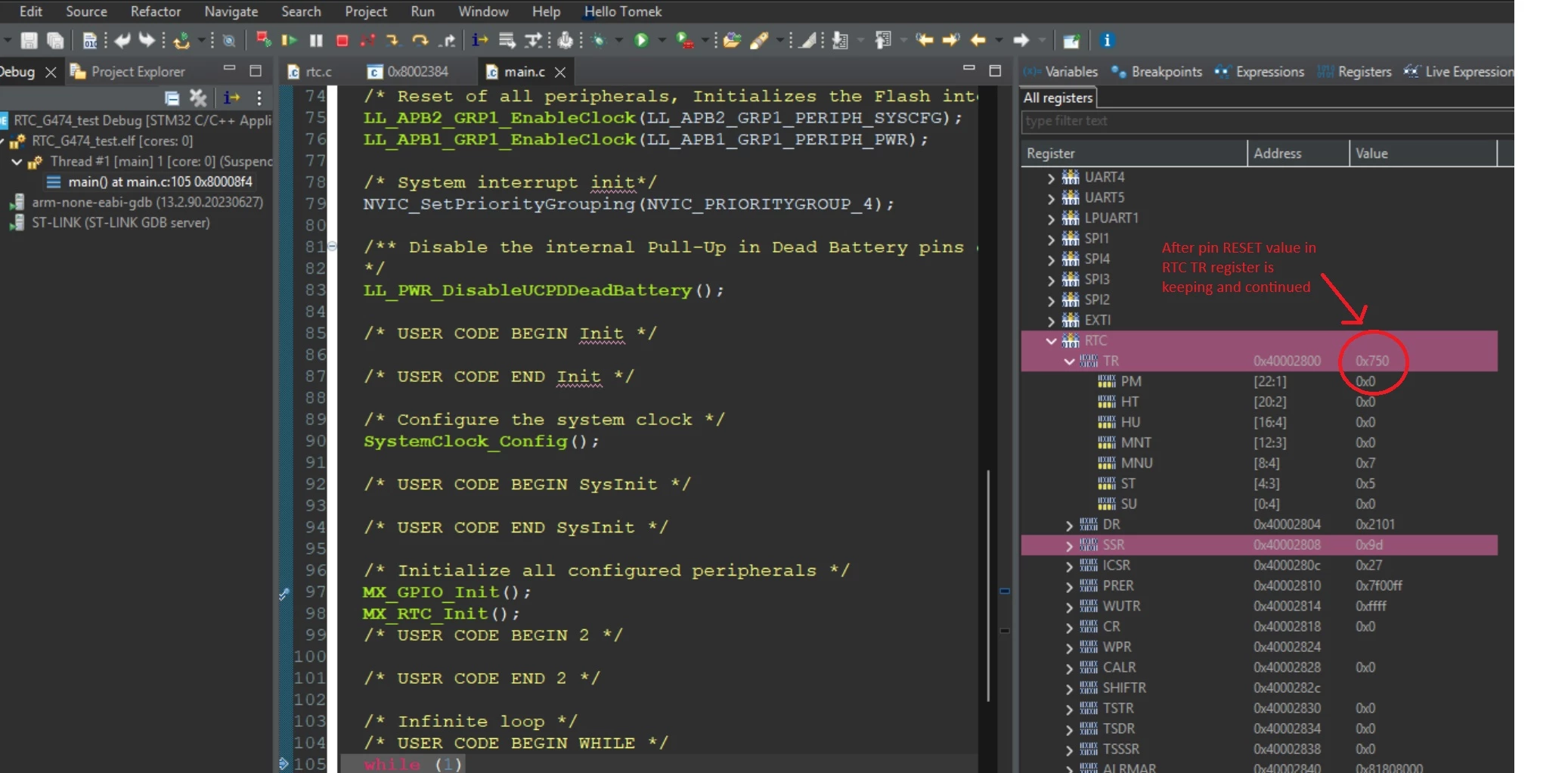
Task: Open the Project menu
Action: coord(365,11)
